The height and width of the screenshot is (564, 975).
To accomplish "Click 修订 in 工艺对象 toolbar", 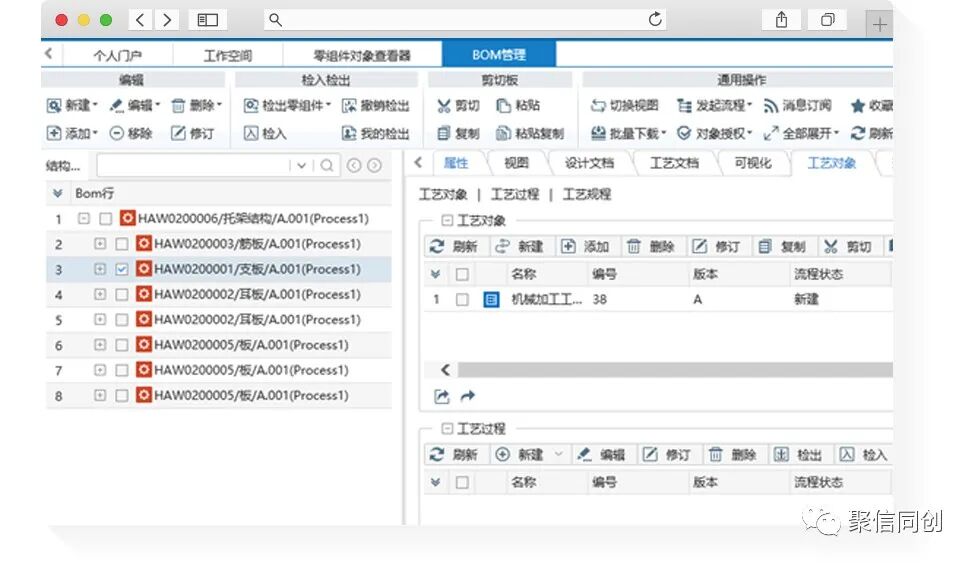I will [x=716, y=246].
